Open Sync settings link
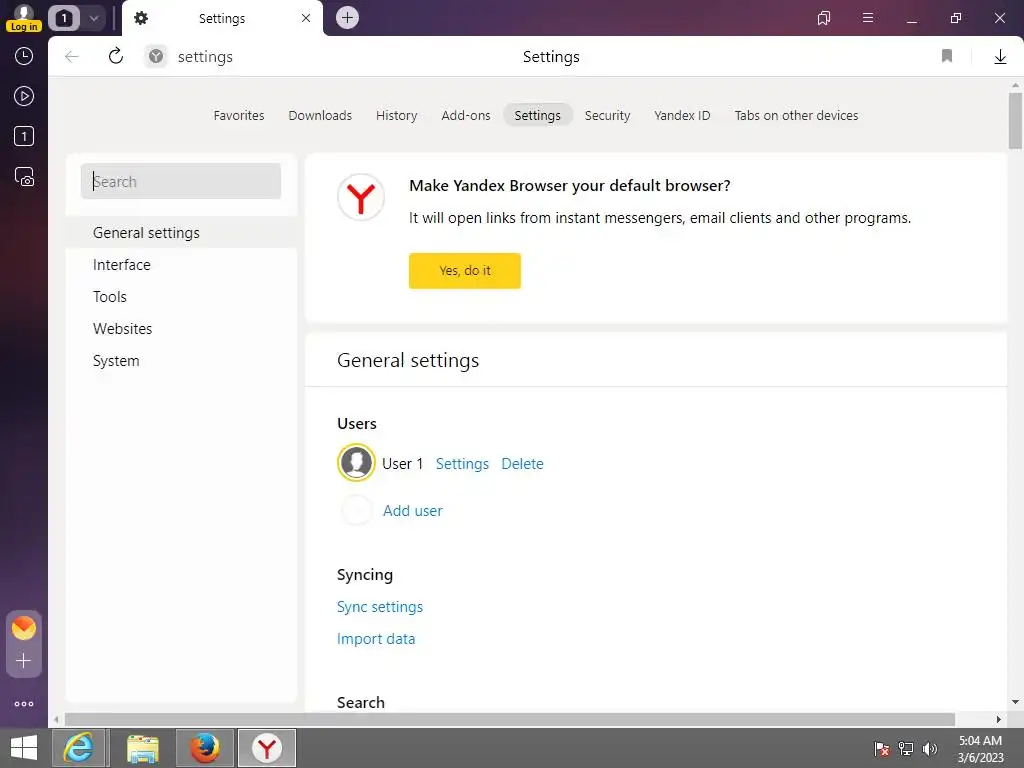The height and width of the screenshot is (768, 1024). [x=379, y=607]
